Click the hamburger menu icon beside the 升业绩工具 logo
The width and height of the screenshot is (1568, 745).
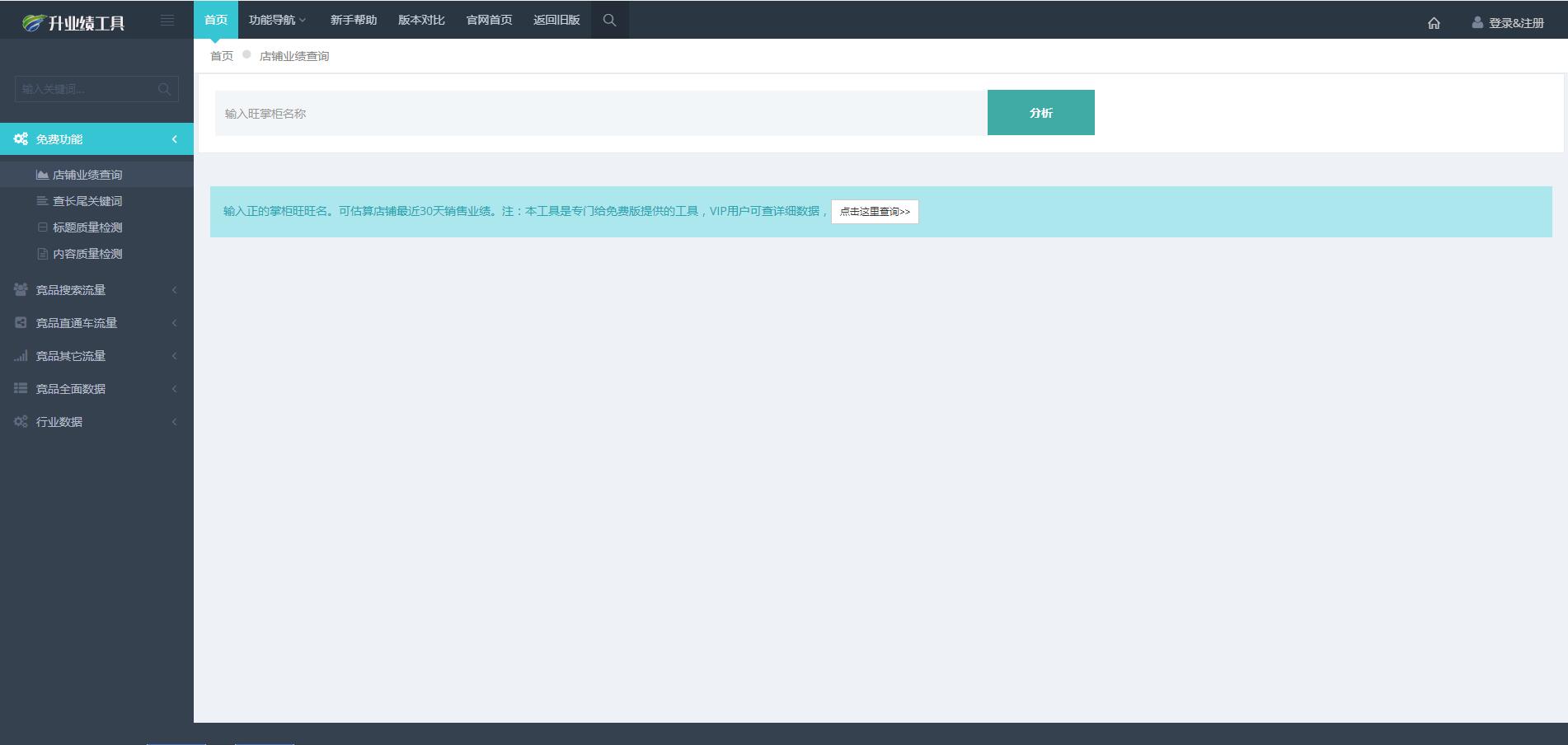(167, 19)
